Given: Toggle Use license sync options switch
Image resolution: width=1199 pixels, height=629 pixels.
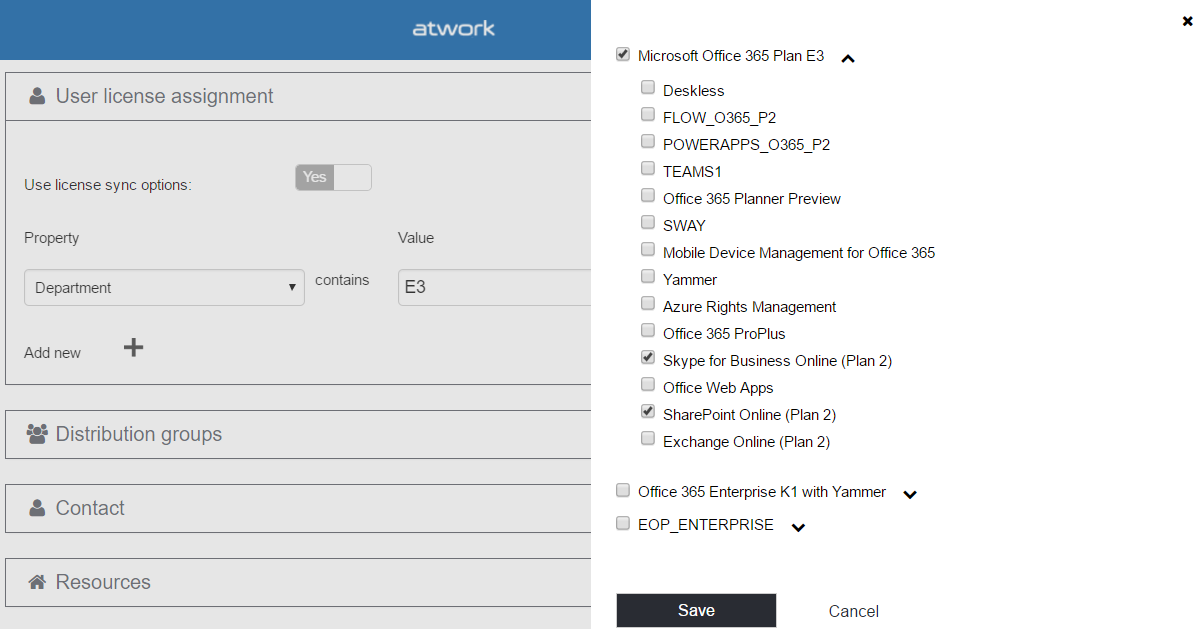Looking at the screenshot, I should (x=333, y=178).
